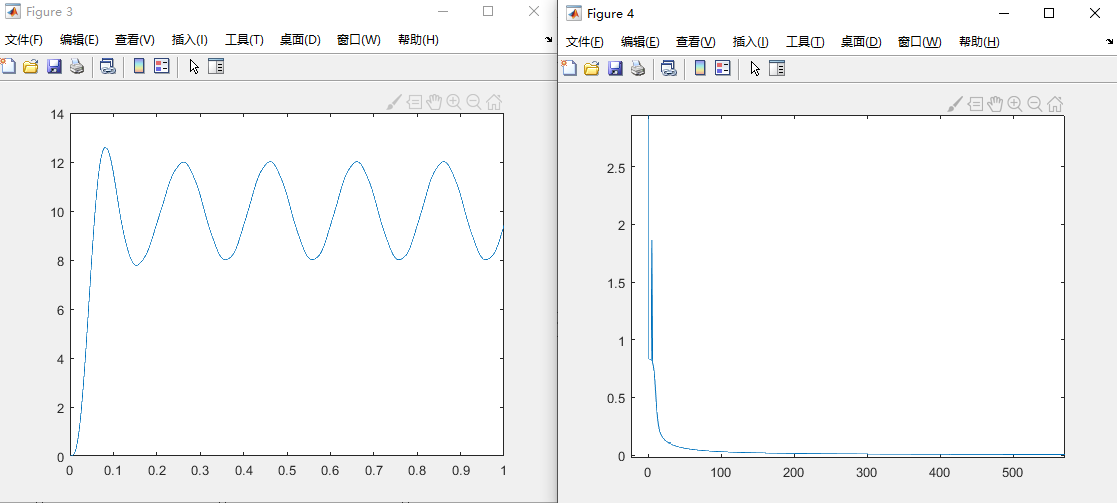This screenshot has height=503, width=1117.
Task: Click Open File icon in Figure 4 toolbar
Action: click(x=592, y=68)
